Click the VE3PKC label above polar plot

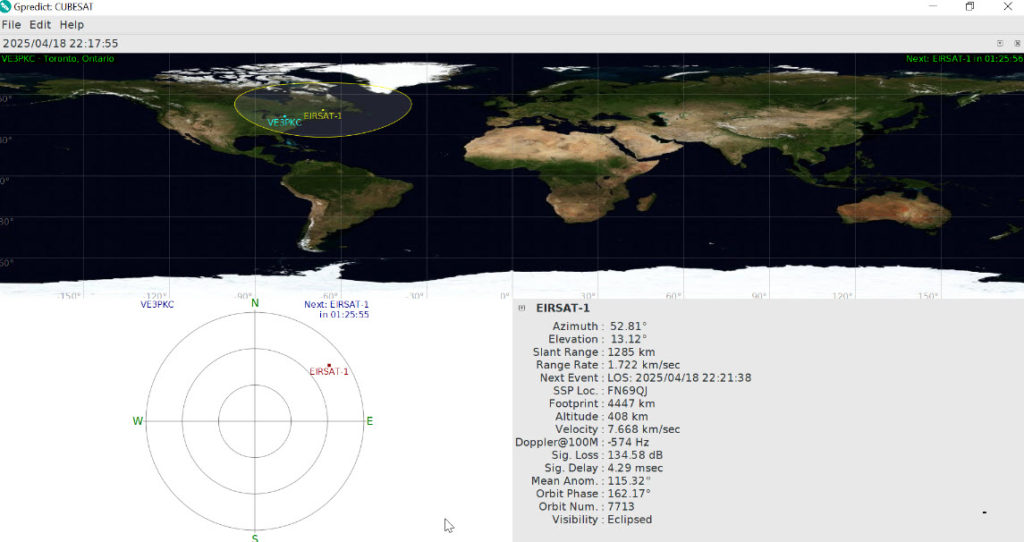(156, 304)
